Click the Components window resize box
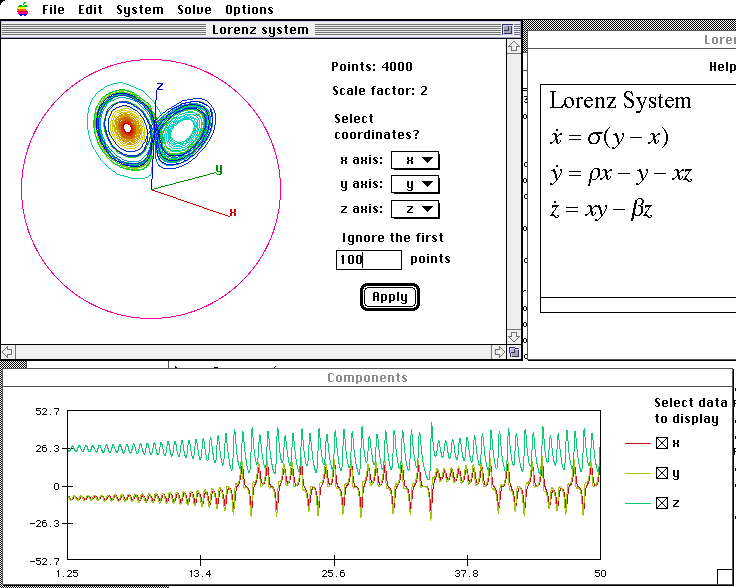 (724, 577)
